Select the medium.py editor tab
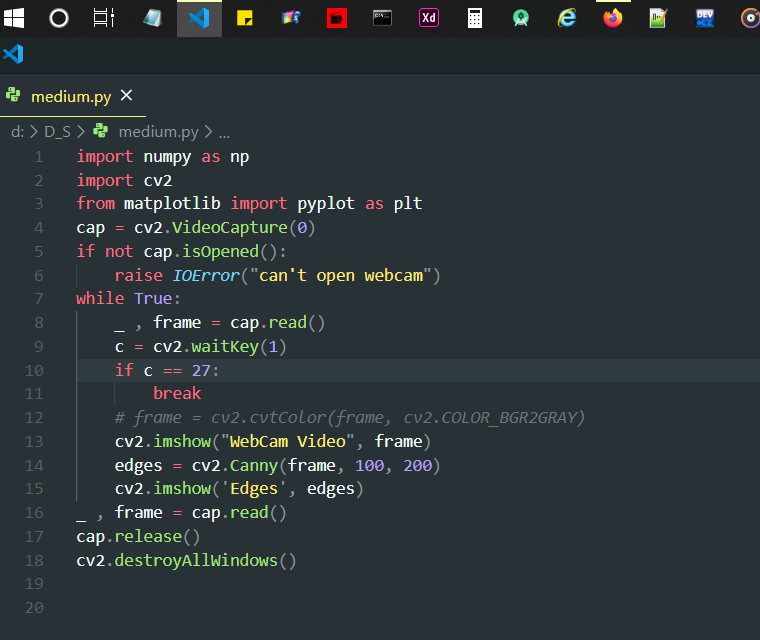 (73, 96)
